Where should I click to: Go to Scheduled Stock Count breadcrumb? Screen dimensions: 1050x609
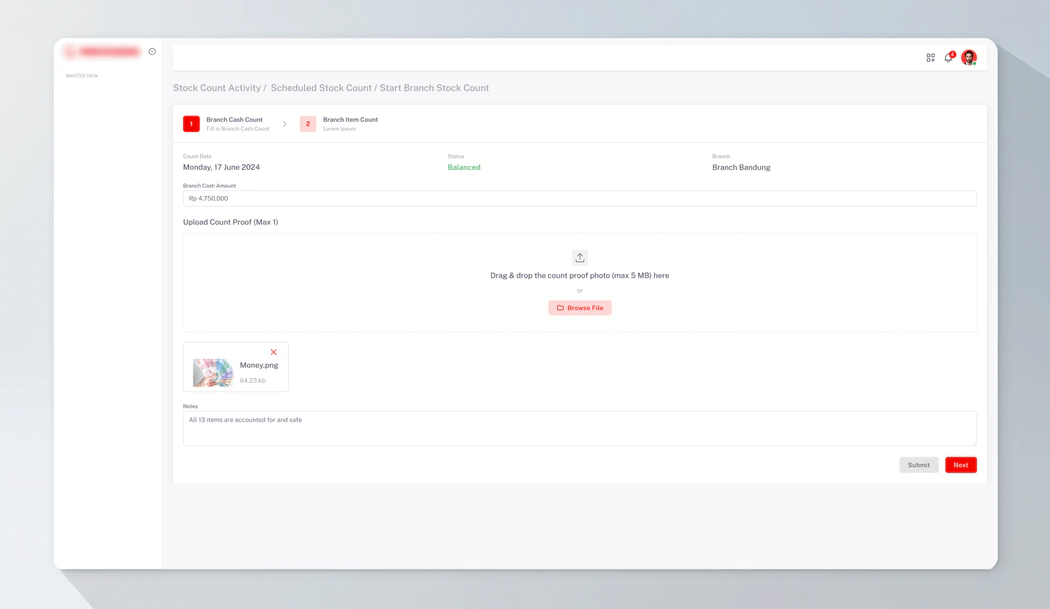(321, 88)
